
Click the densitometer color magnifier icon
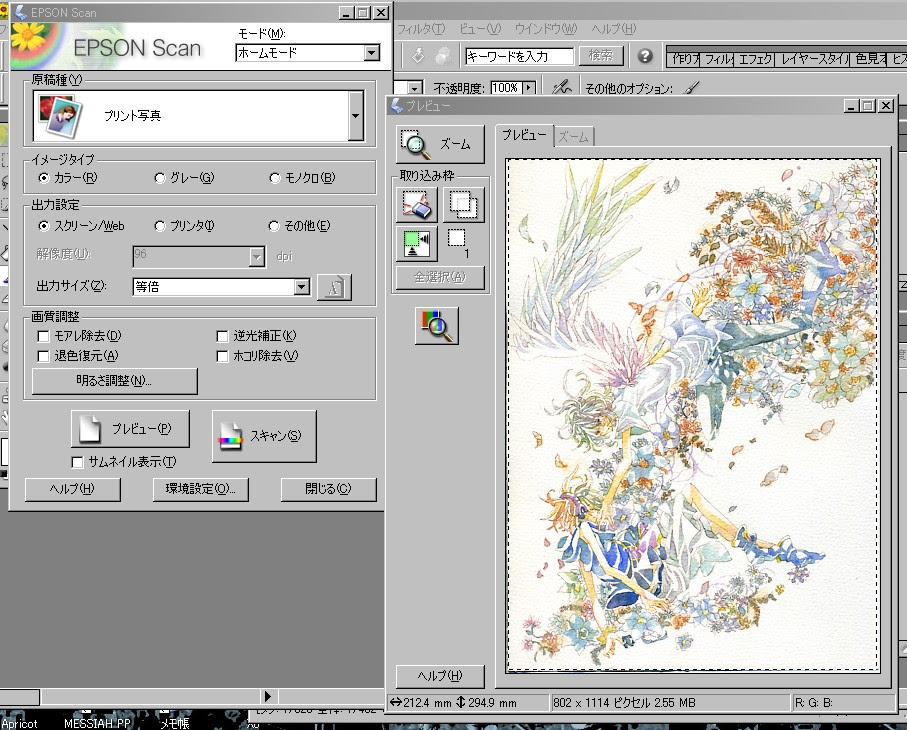click(x=437, y=326)
